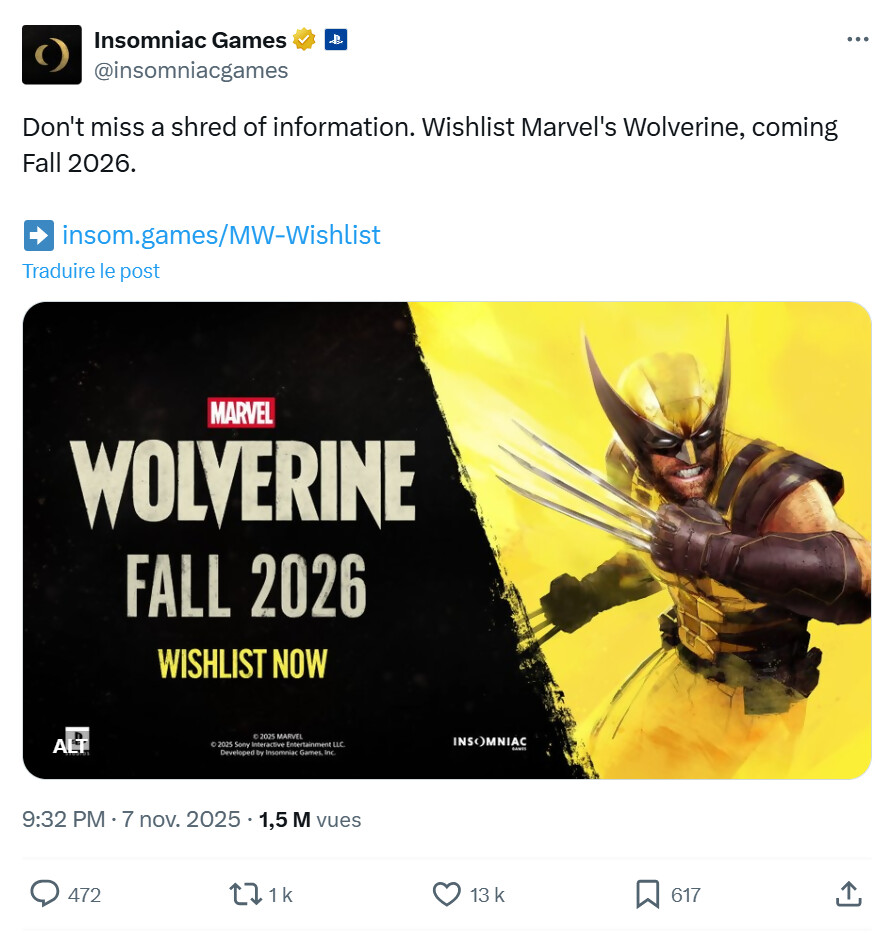Viewport: 889px width, 943px height.
Task: Click the reply speech bubble icon
Action: pyautogui.click(x=45, y=894)
